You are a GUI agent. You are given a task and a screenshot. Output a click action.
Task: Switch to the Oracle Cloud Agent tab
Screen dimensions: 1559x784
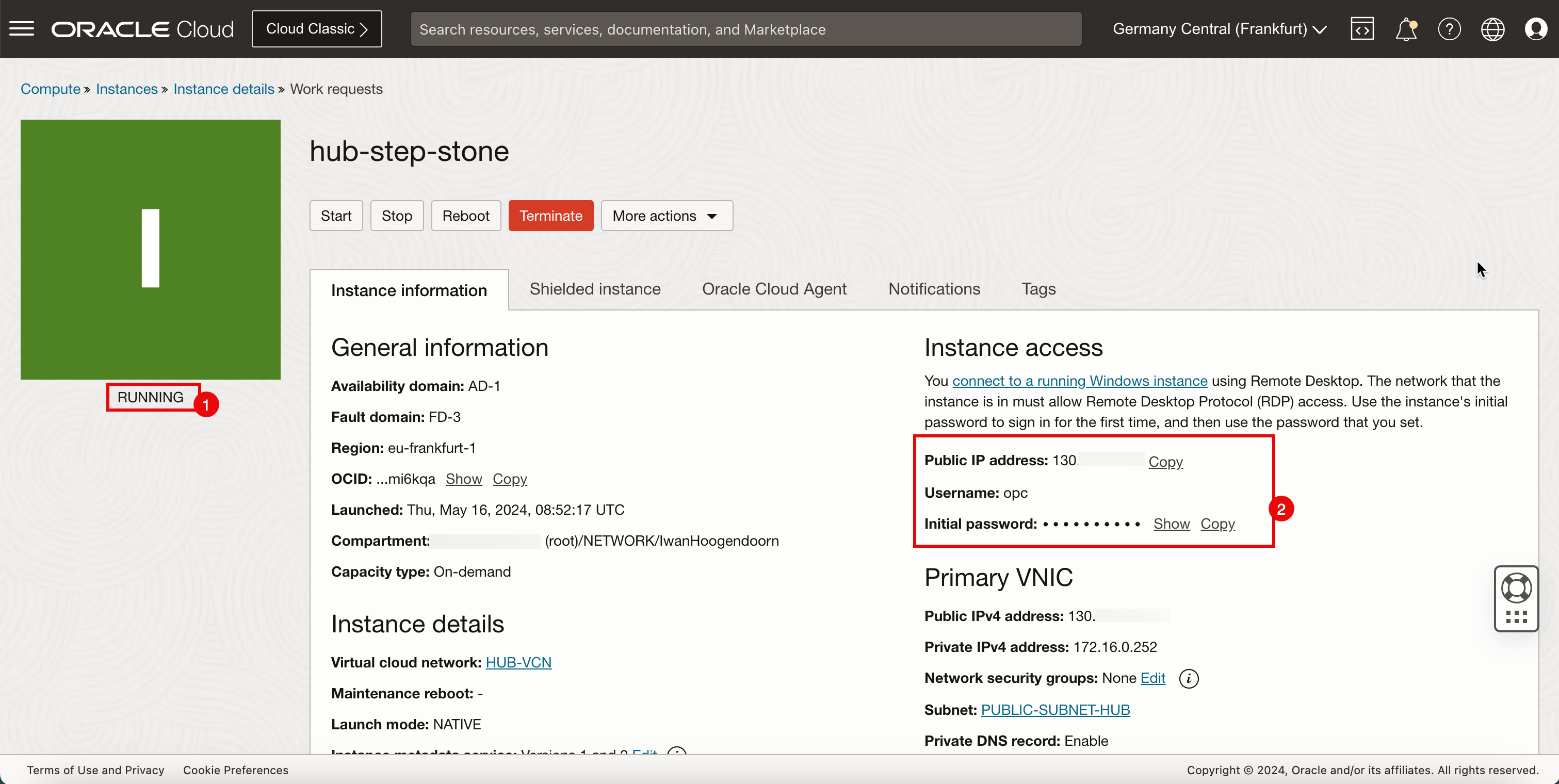(775, 289)
